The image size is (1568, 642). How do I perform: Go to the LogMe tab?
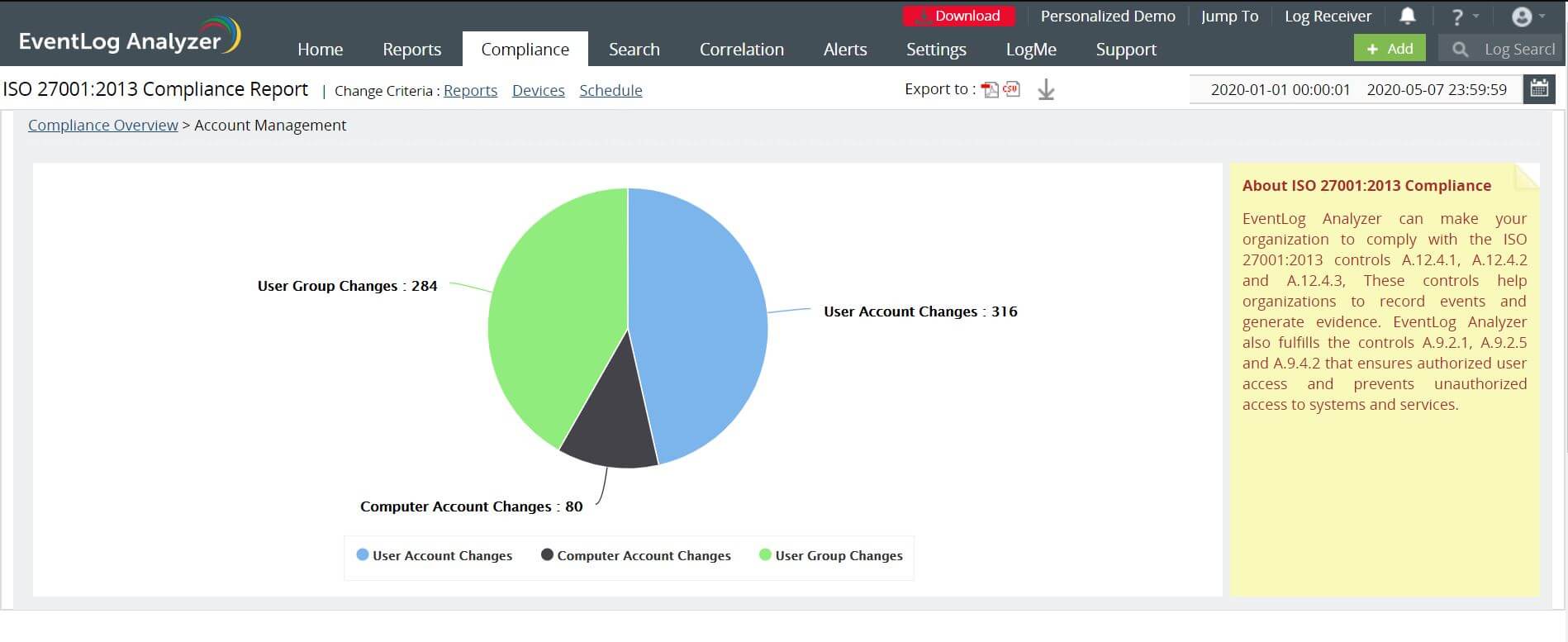[1031, 50]
